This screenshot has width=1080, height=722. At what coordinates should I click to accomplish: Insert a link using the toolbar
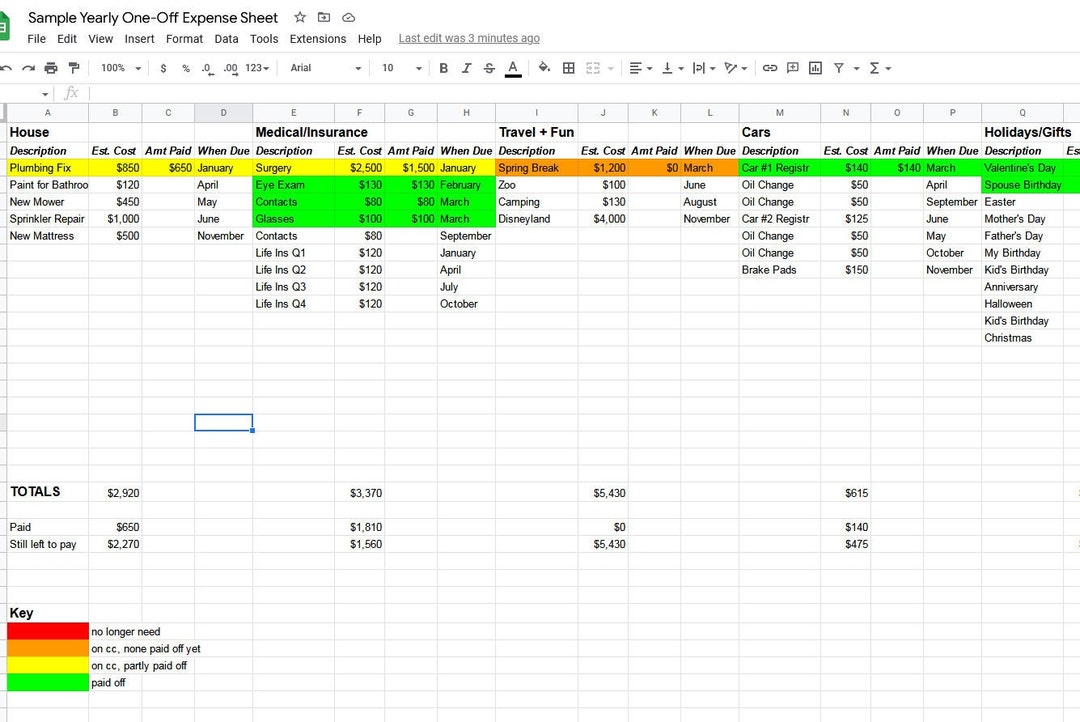tap(769, 68)
